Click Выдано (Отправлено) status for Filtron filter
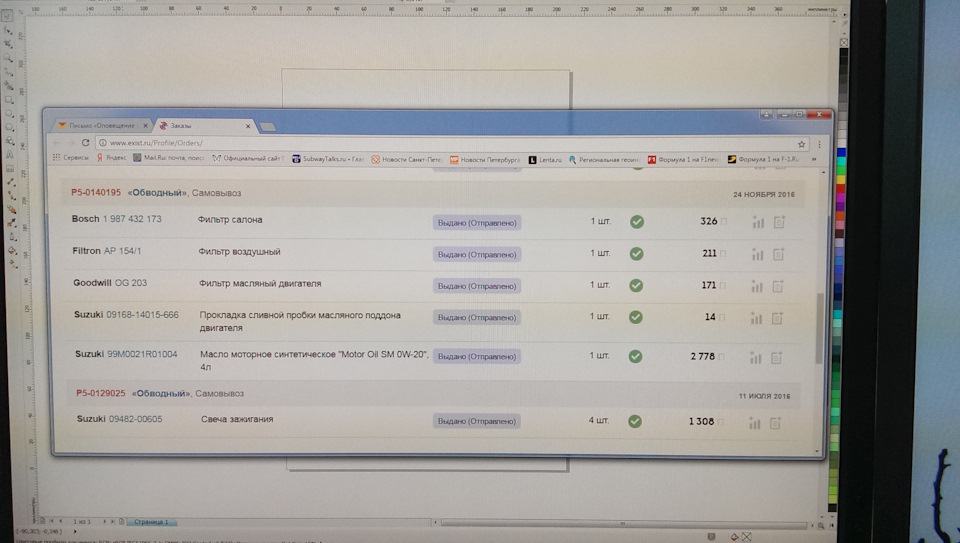The height and width of the screenshot is (543, 960). [477, 255]
